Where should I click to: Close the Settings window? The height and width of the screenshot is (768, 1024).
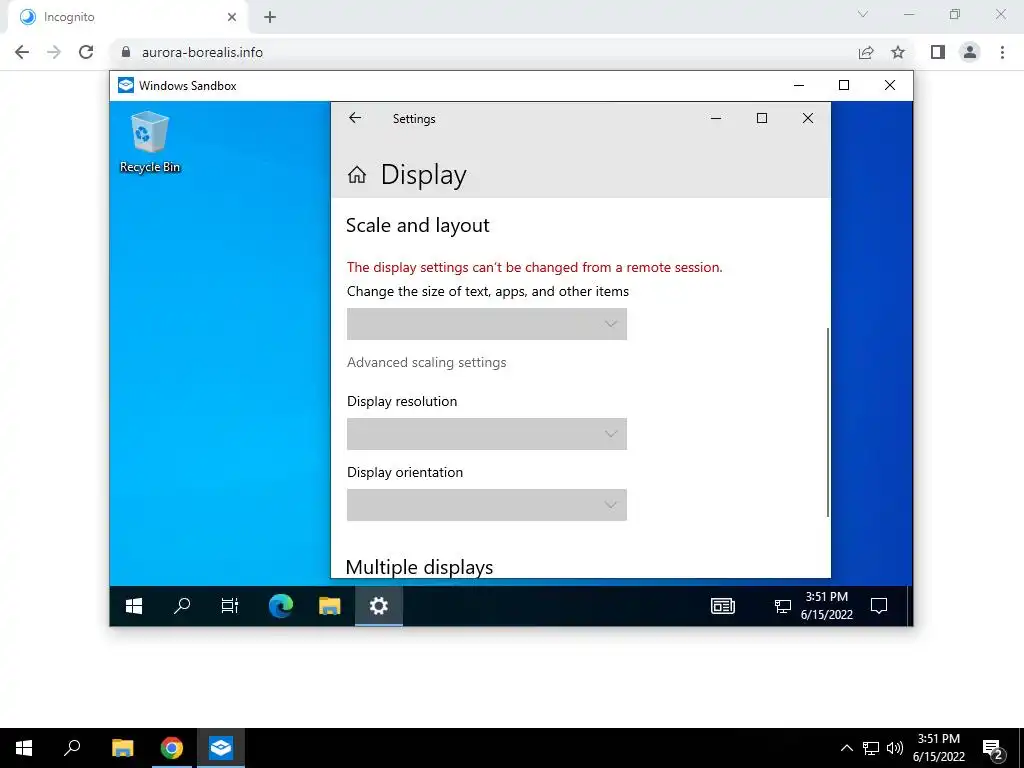pos(808,118)
